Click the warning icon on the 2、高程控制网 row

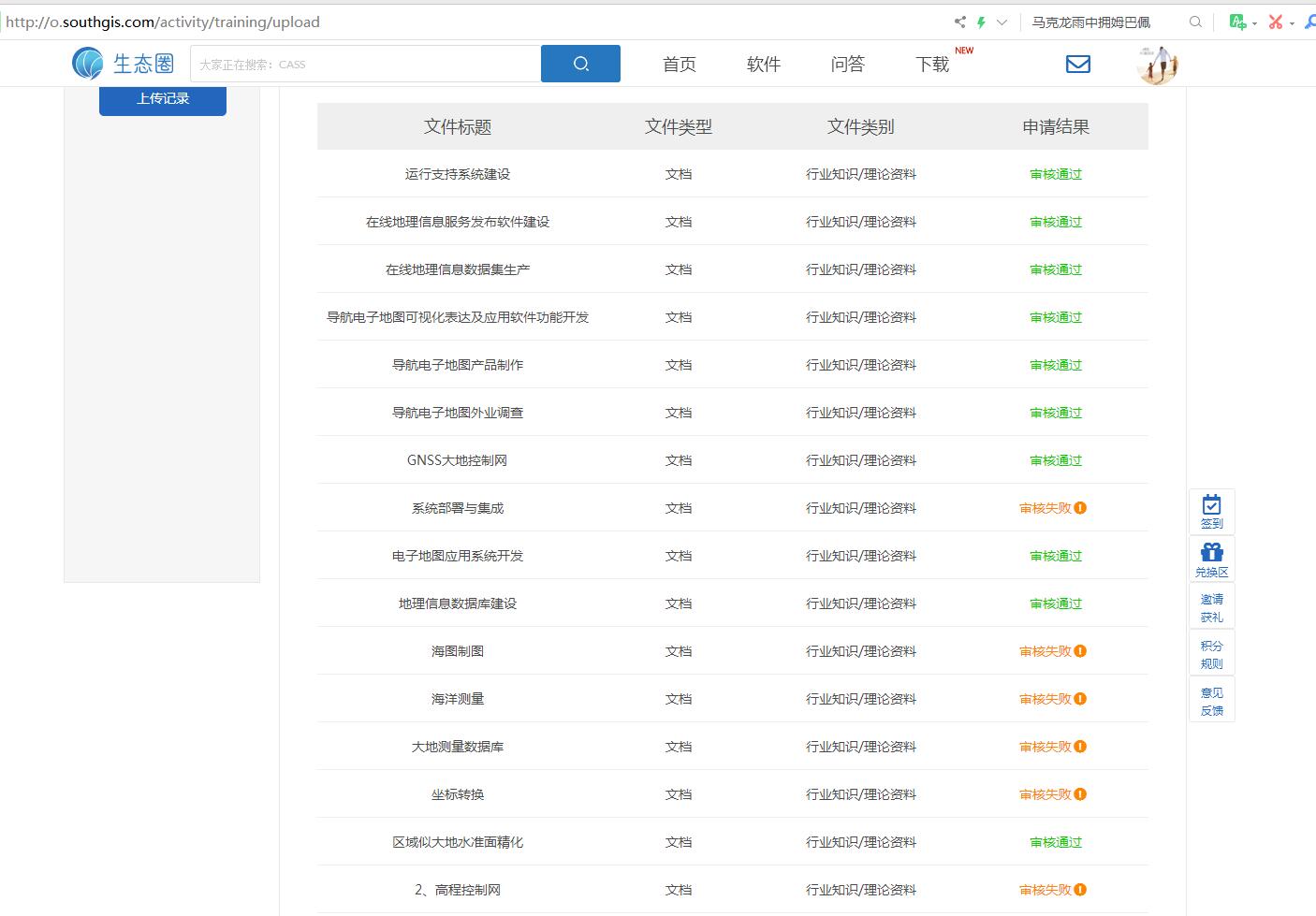coord(1080,890)
